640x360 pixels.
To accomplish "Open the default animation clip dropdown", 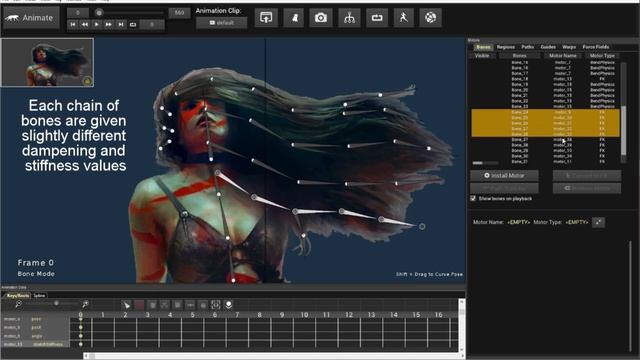I will tap(221, 23).
